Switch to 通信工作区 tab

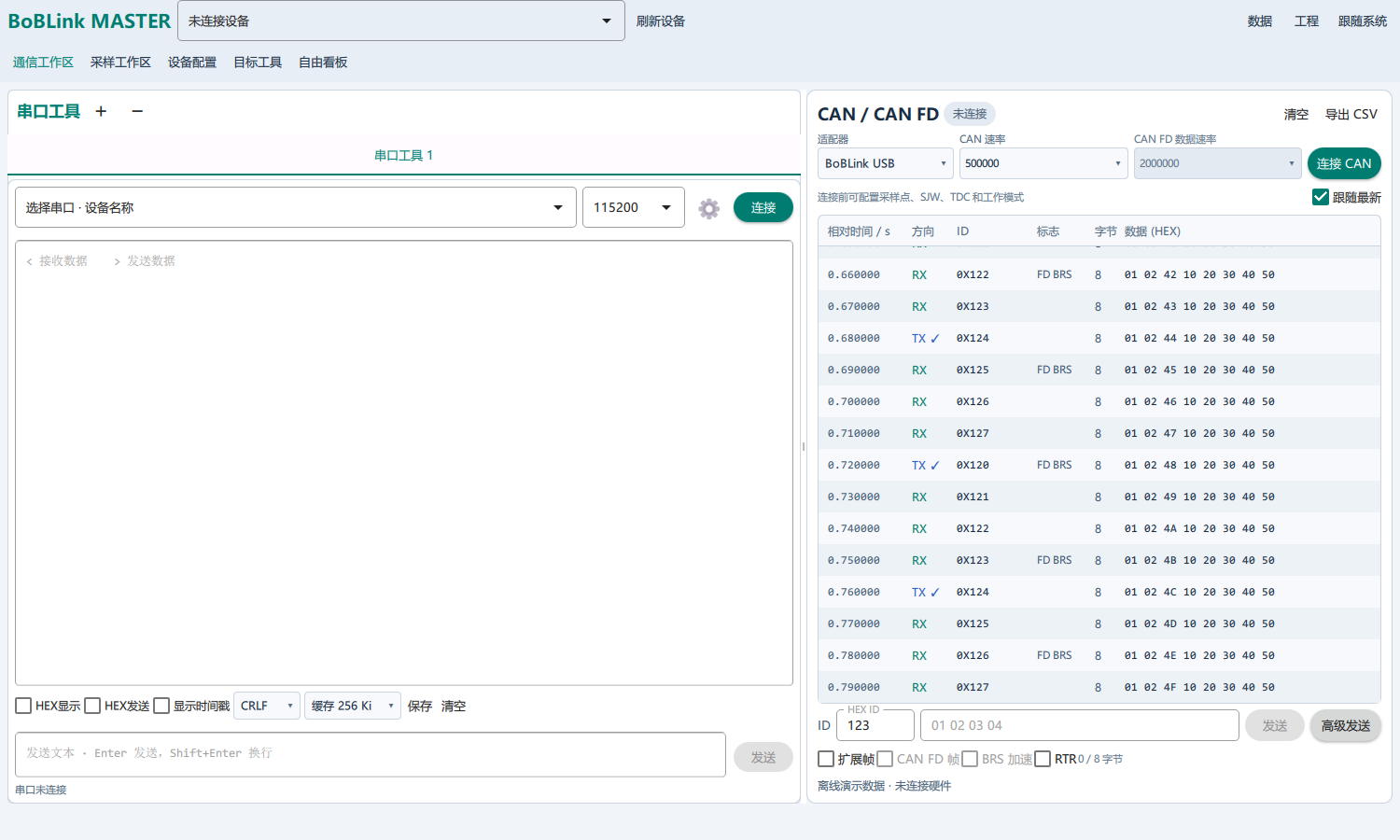point(43,63)
